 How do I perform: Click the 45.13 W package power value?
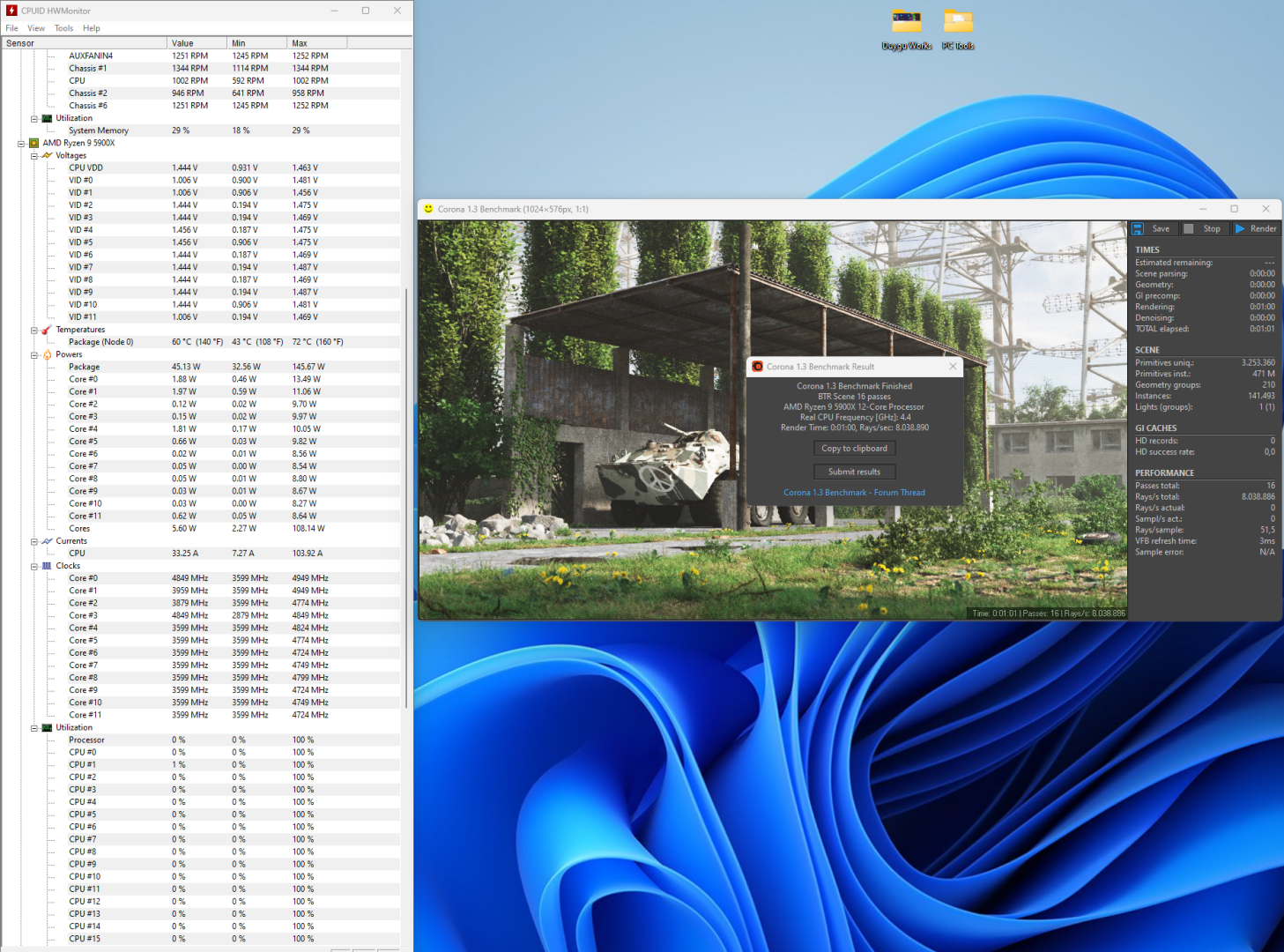(x=186, y=367)
